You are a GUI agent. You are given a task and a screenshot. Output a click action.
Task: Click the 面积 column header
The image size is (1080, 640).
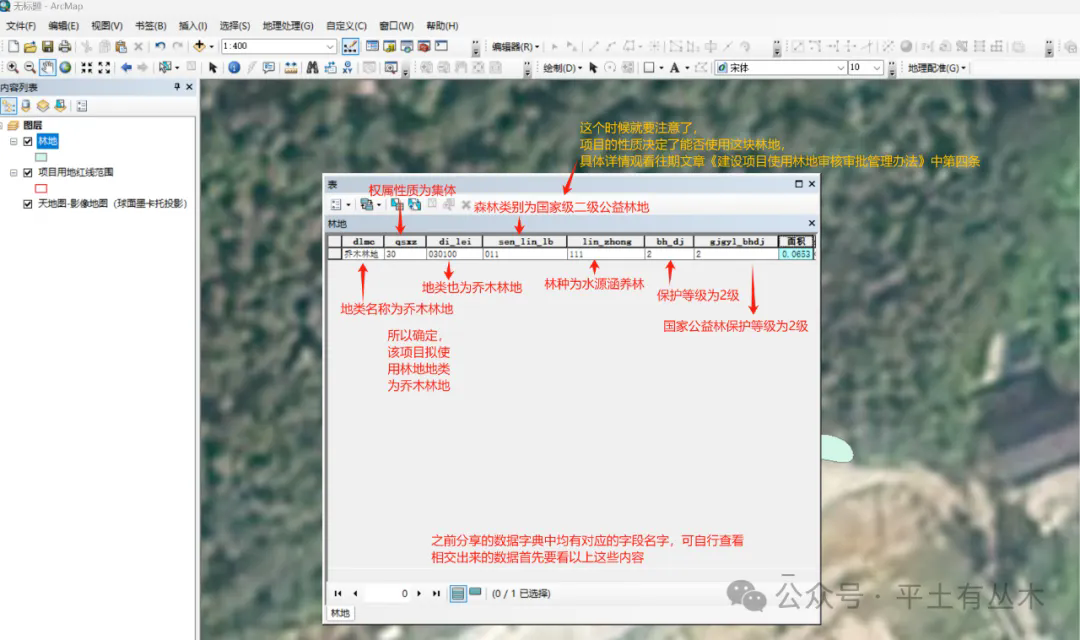[796, 241]
